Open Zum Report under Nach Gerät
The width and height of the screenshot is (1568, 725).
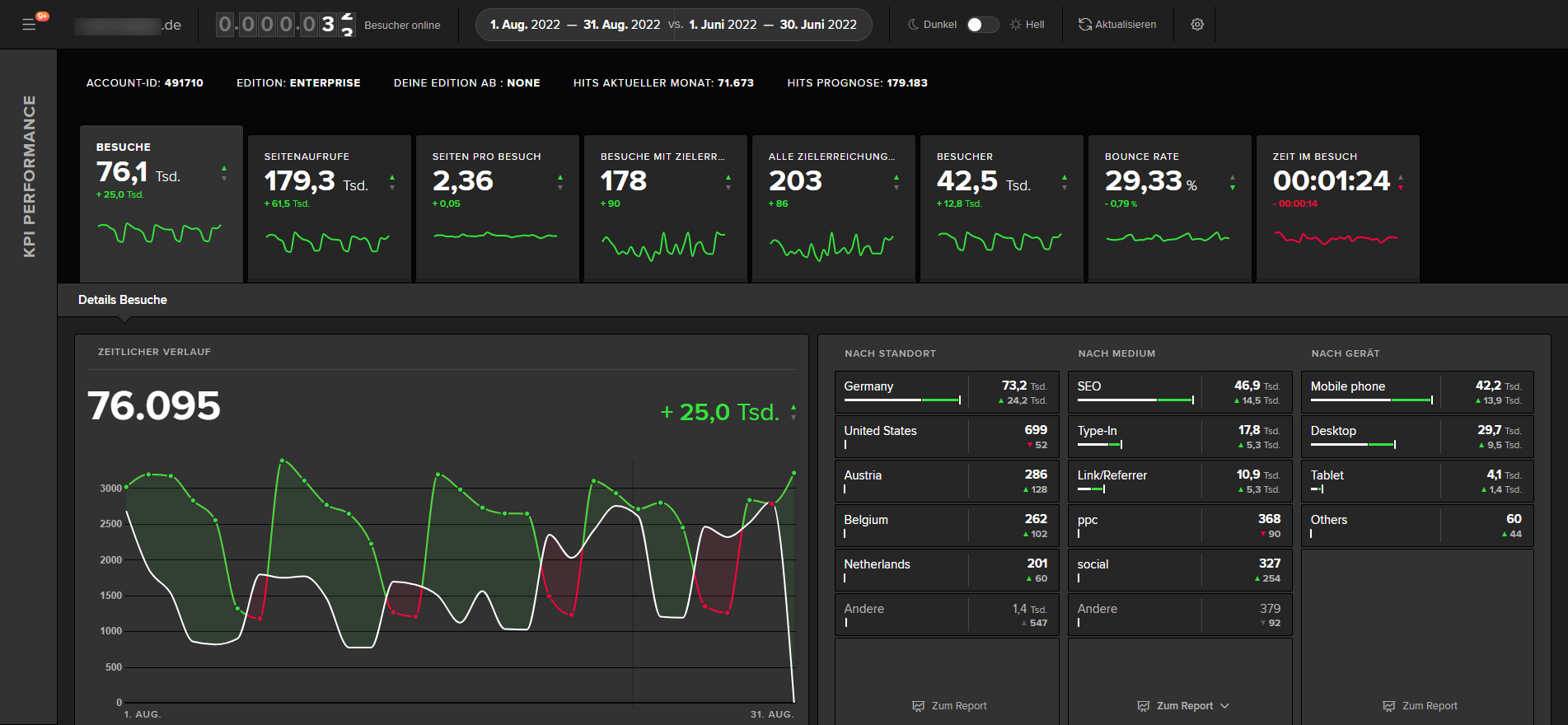1420,706
